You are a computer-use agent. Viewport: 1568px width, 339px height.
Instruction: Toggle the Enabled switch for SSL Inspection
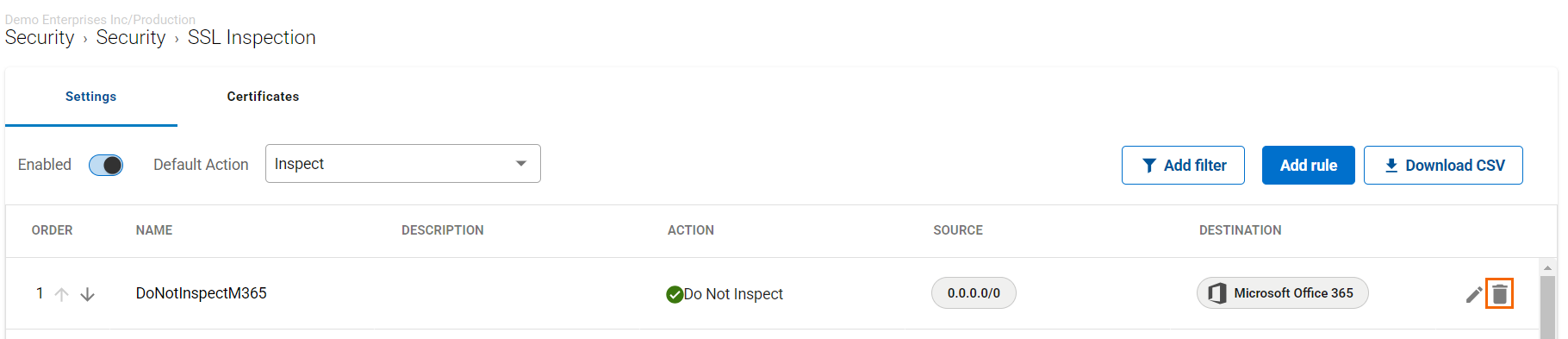(106, 165)
